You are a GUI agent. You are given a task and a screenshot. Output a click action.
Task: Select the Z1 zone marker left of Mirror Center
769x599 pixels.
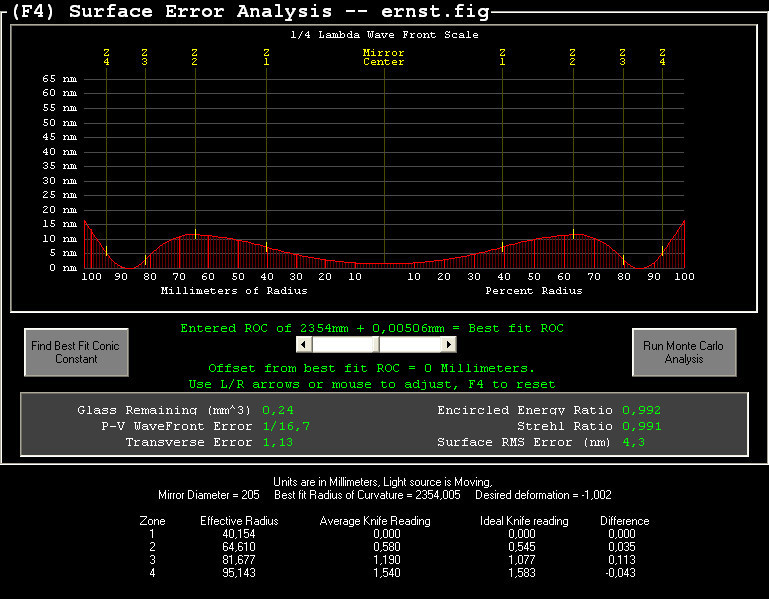click(x=266, y=57)
